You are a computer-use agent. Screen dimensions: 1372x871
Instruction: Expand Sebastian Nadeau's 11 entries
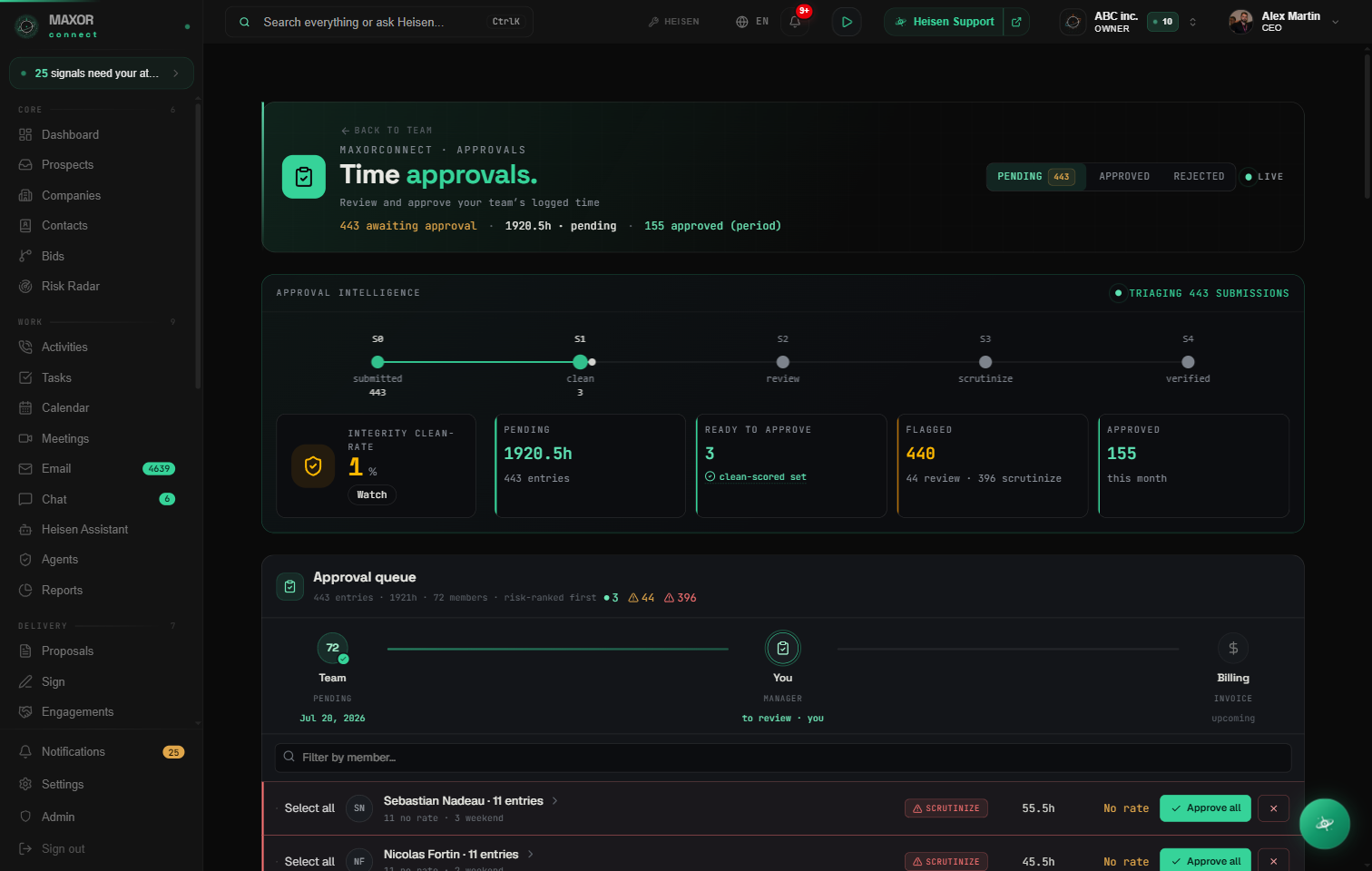(x=470, y=801)
